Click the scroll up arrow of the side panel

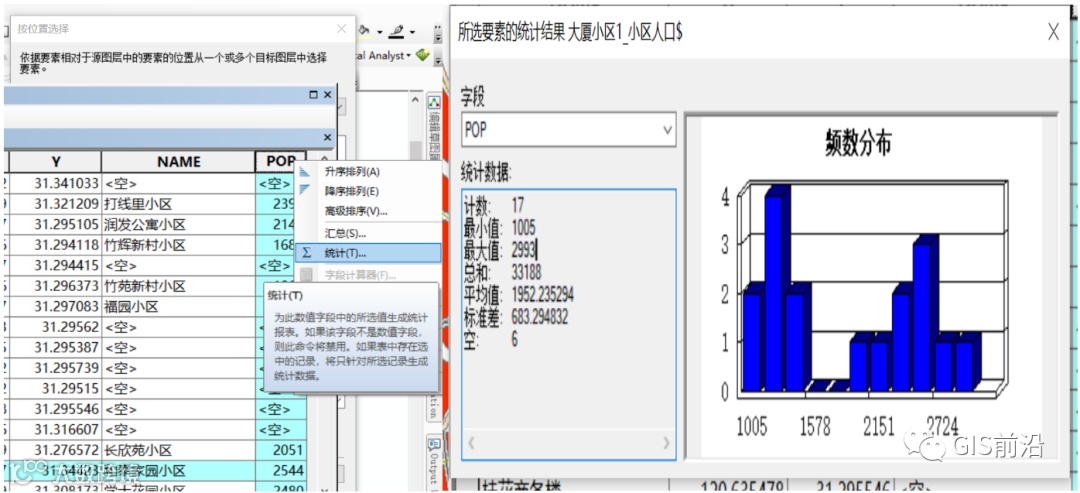pyautogui.click(x=415, y=100)
